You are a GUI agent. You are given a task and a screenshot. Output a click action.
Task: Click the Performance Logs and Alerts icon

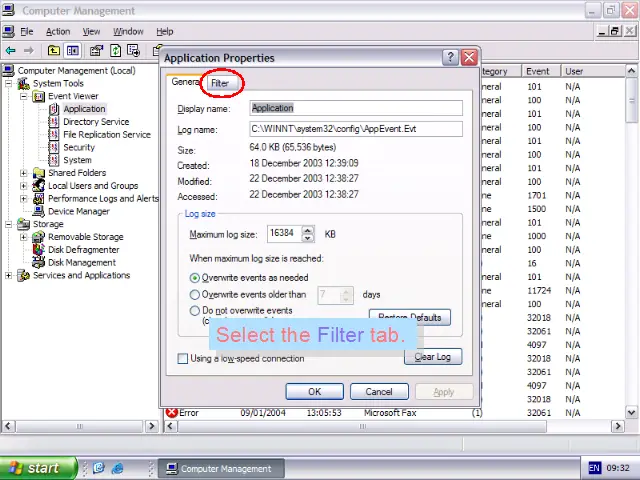pyautogui.click(x=39, y=198)
